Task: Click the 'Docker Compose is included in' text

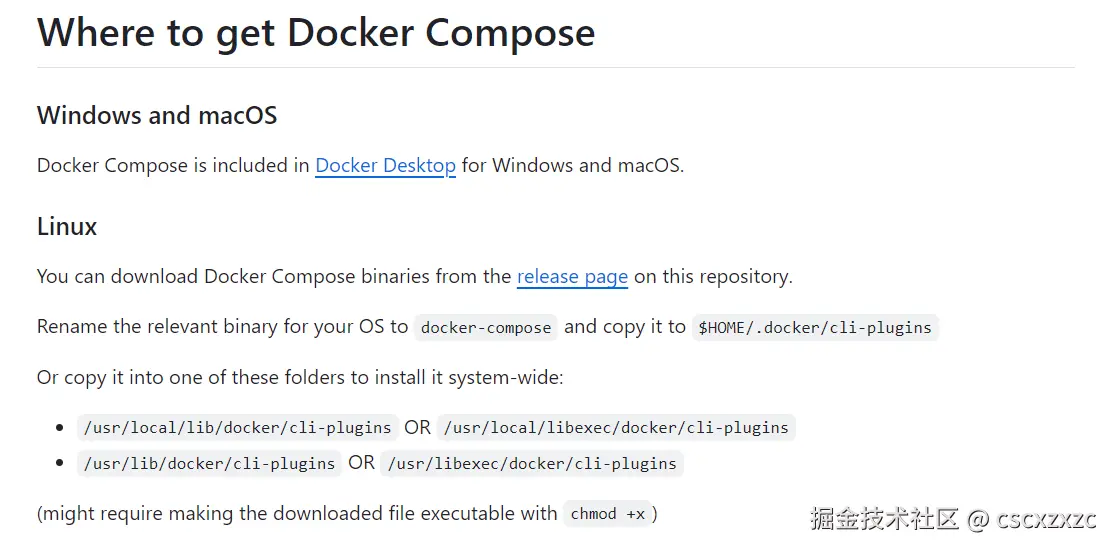Action: tap(173, 165)
